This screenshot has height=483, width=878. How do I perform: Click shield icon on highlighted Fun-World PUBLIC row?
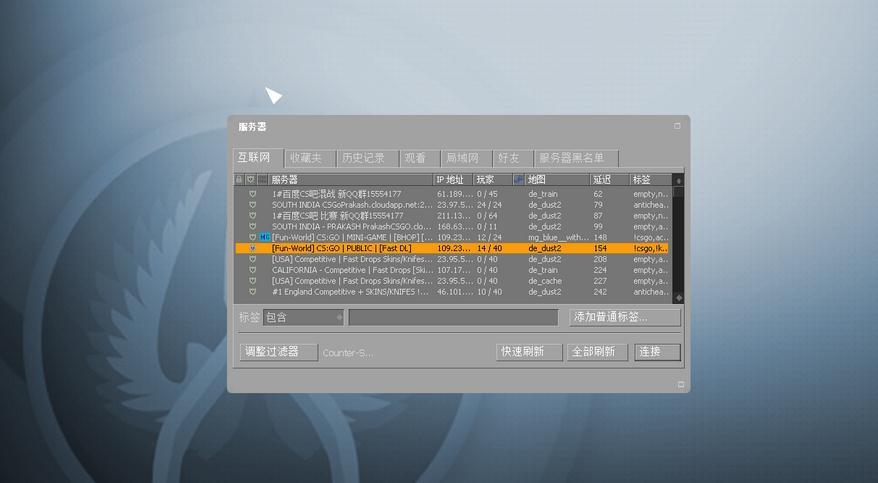click(252, 248)
